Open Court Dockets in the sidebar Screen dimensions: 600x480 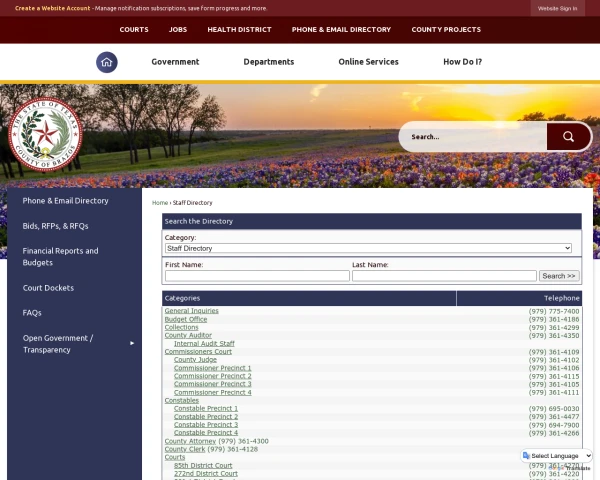(48, 288)
